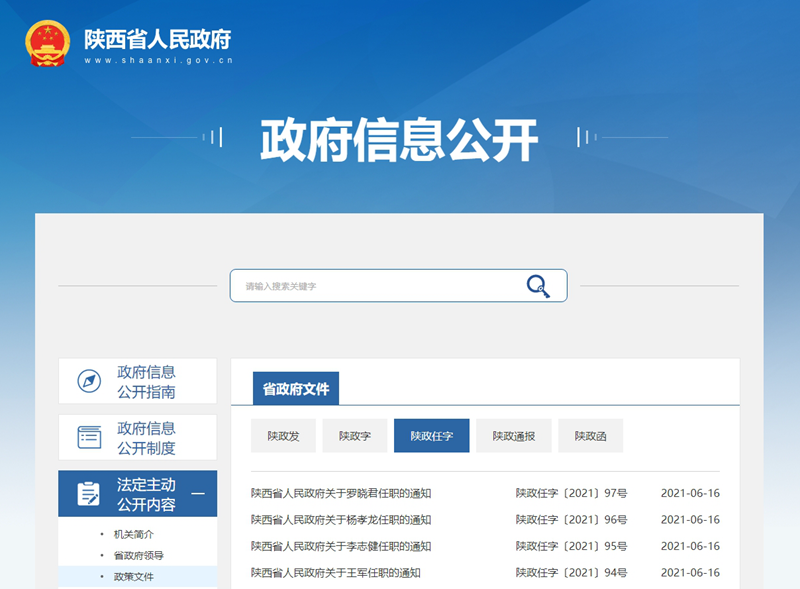Click document number 陕政任字〔2021〕97号
The image size is (800, 589).
point(571,494)
